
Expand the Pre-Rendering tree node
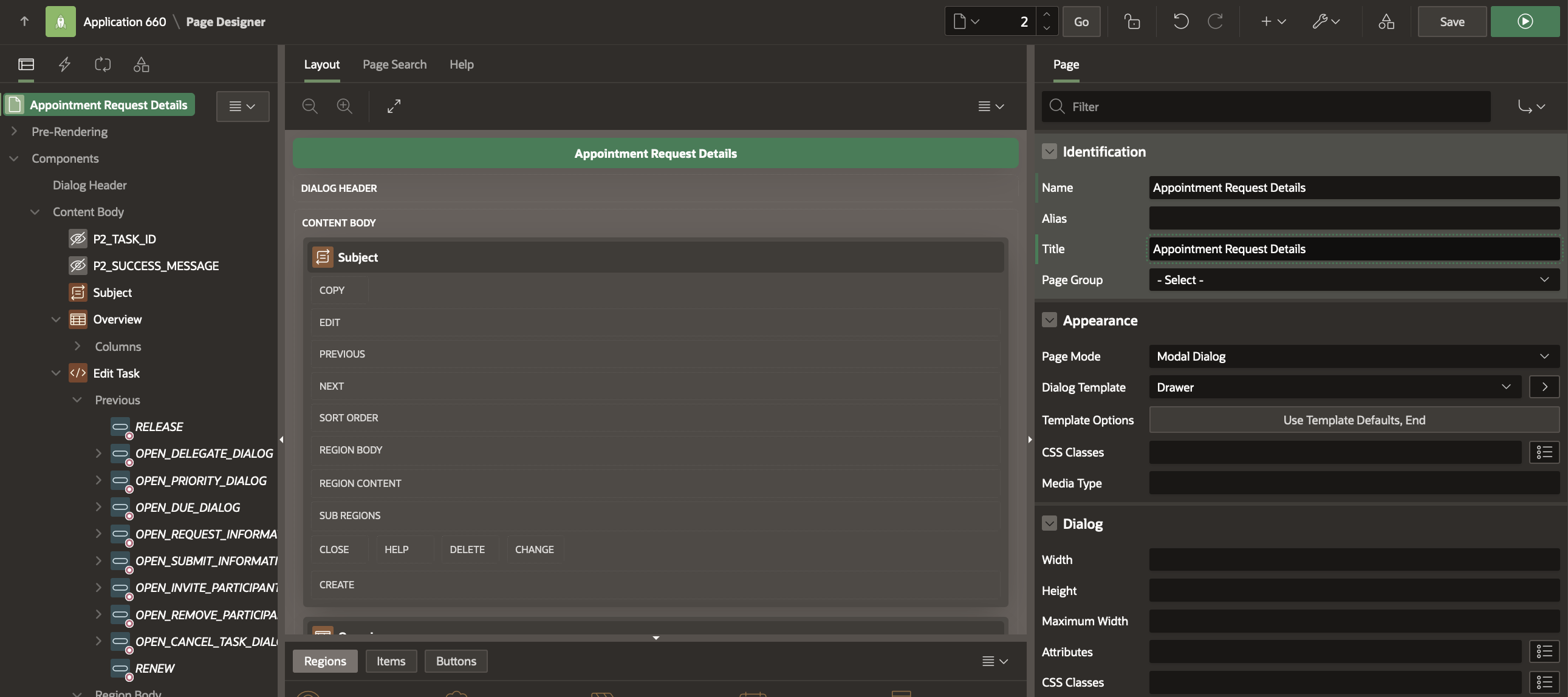pos(14,131)
